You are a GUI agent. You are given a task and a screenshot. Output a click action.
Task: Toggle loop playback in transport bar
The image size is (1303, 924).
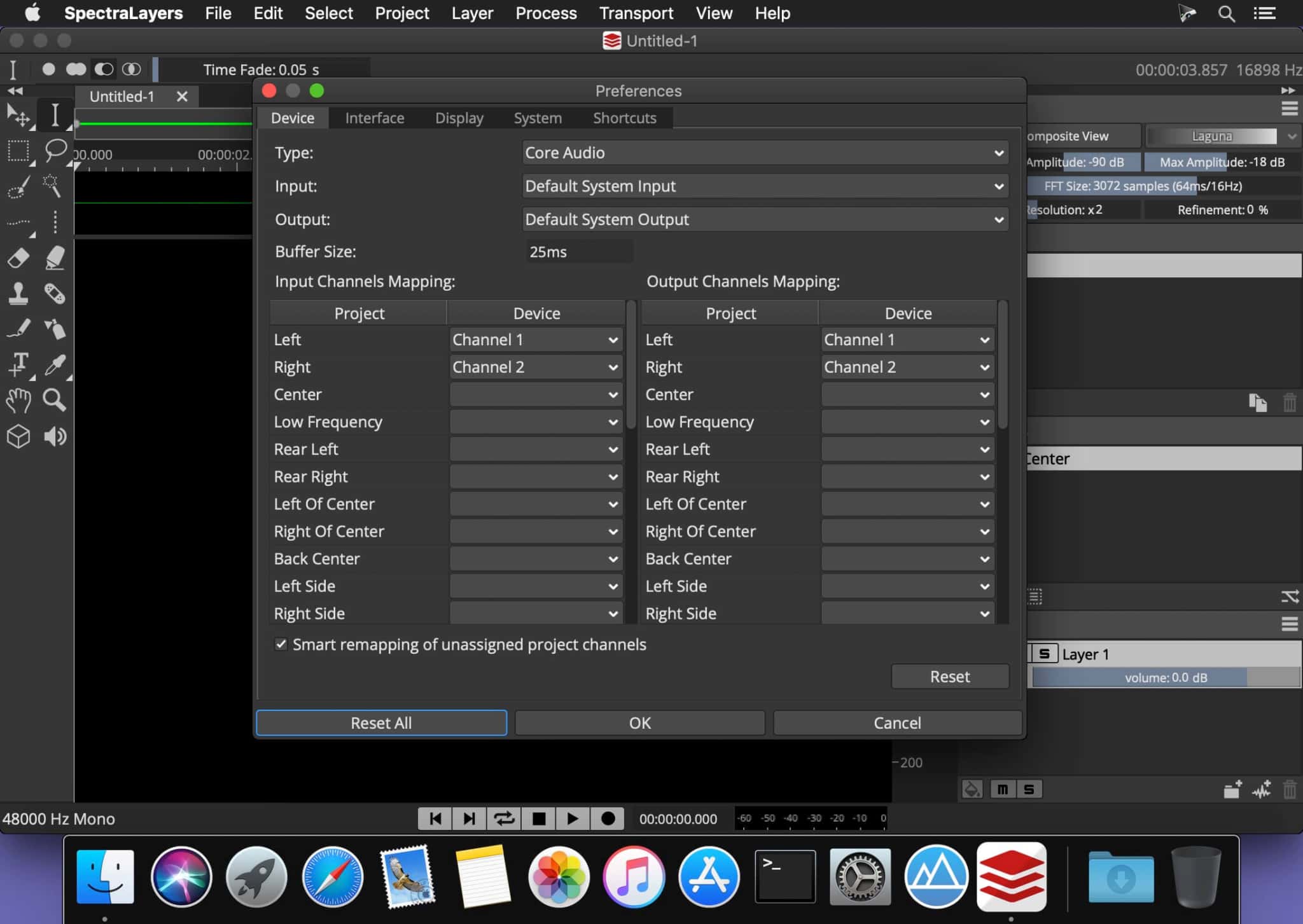pos(505,818)
